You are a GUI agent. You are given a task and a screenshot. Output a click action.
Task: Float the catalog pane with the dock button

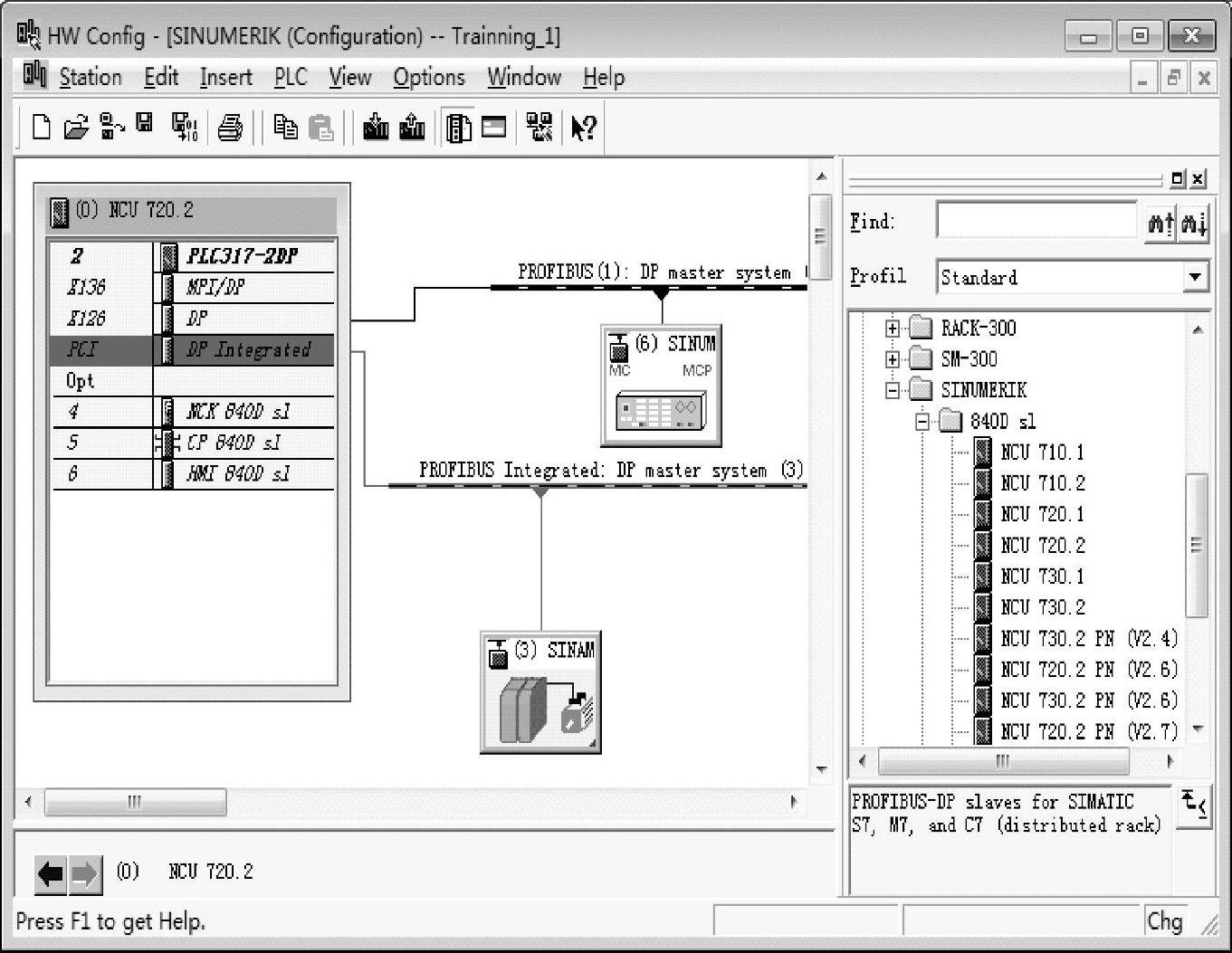tap(1178, 179)
